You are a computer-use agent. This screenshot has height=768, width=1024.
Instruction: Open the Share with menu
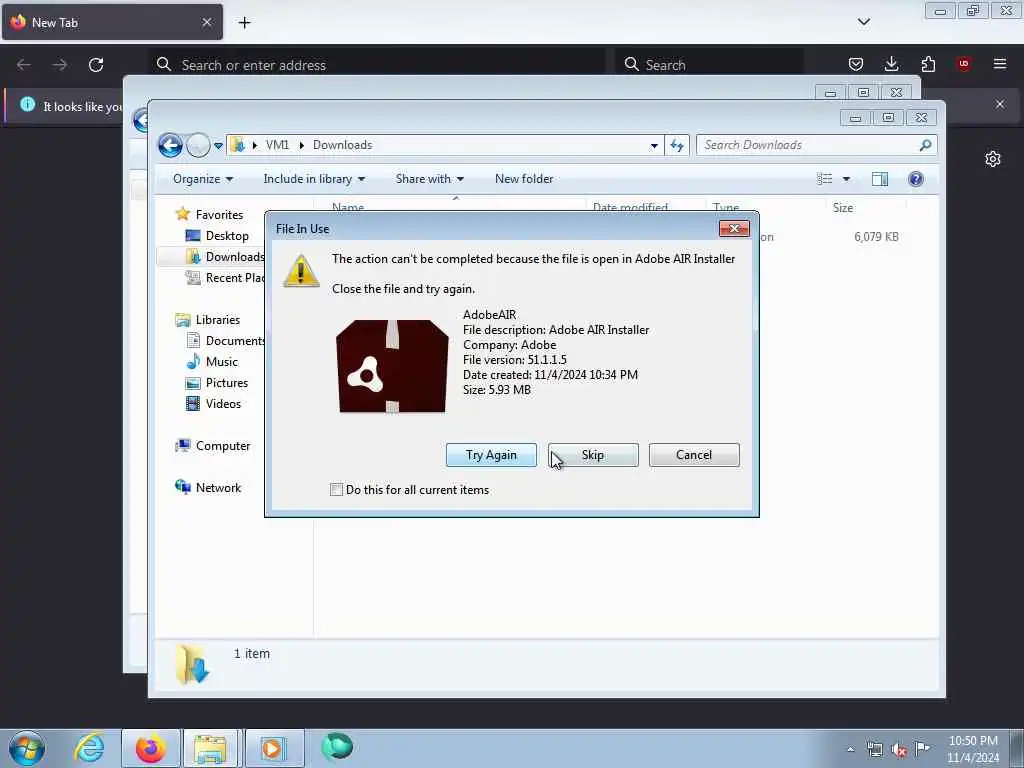point(429,179)
